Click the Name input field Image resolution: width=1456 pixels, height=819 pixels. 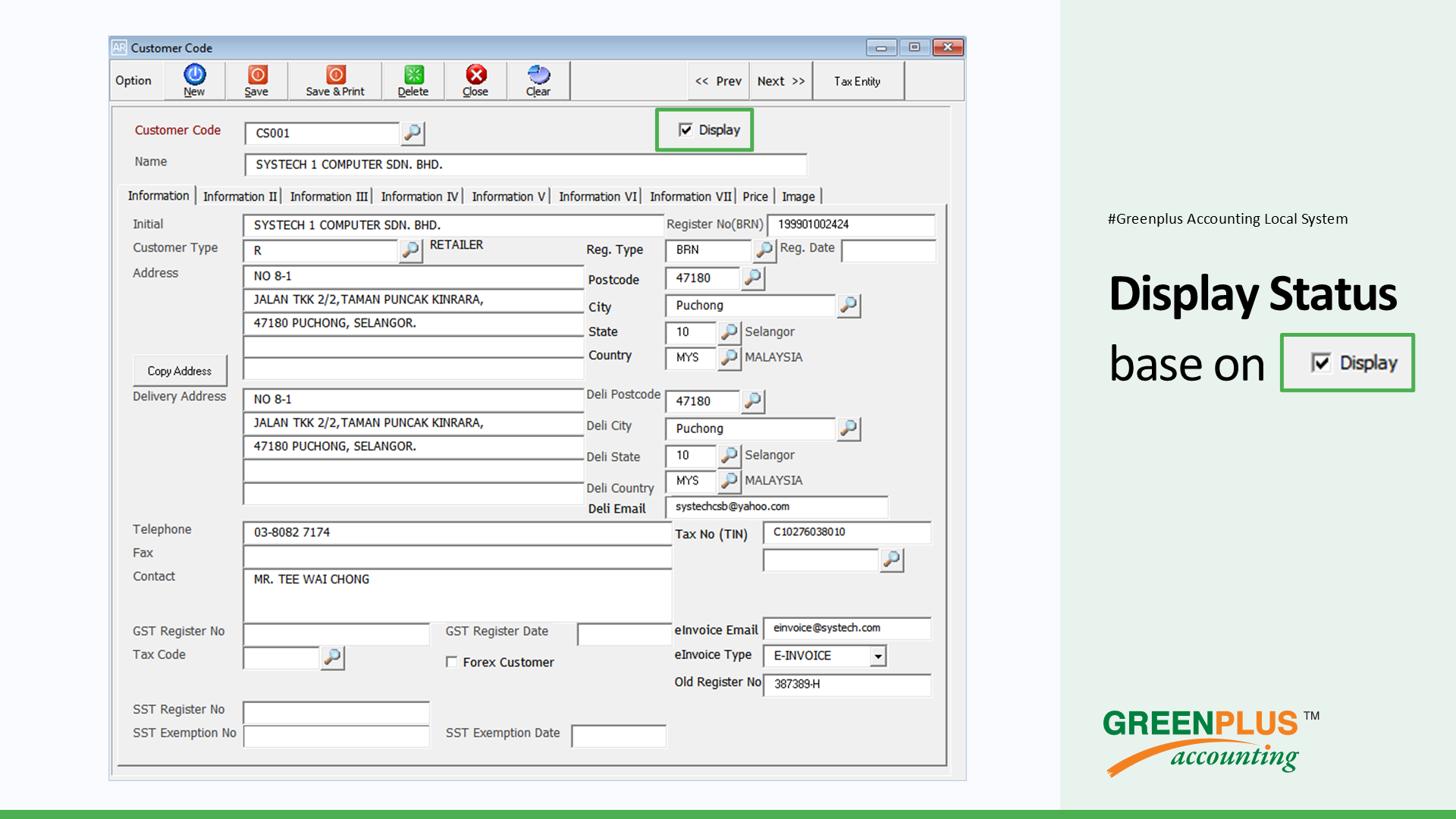point(526,165)
